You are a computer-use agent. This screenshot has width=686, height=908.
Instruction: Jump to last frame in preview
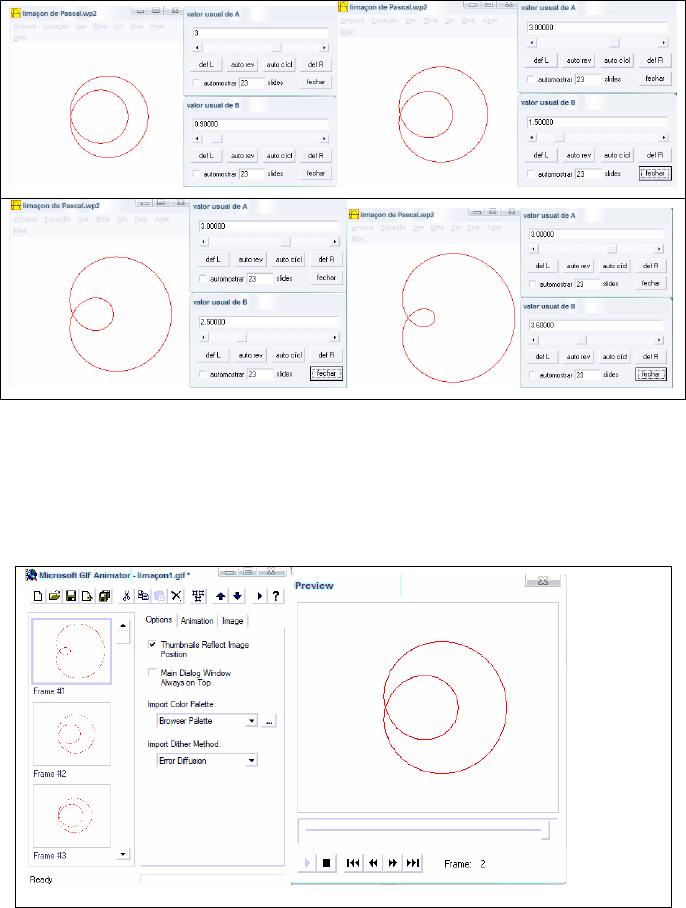[413, 863]
